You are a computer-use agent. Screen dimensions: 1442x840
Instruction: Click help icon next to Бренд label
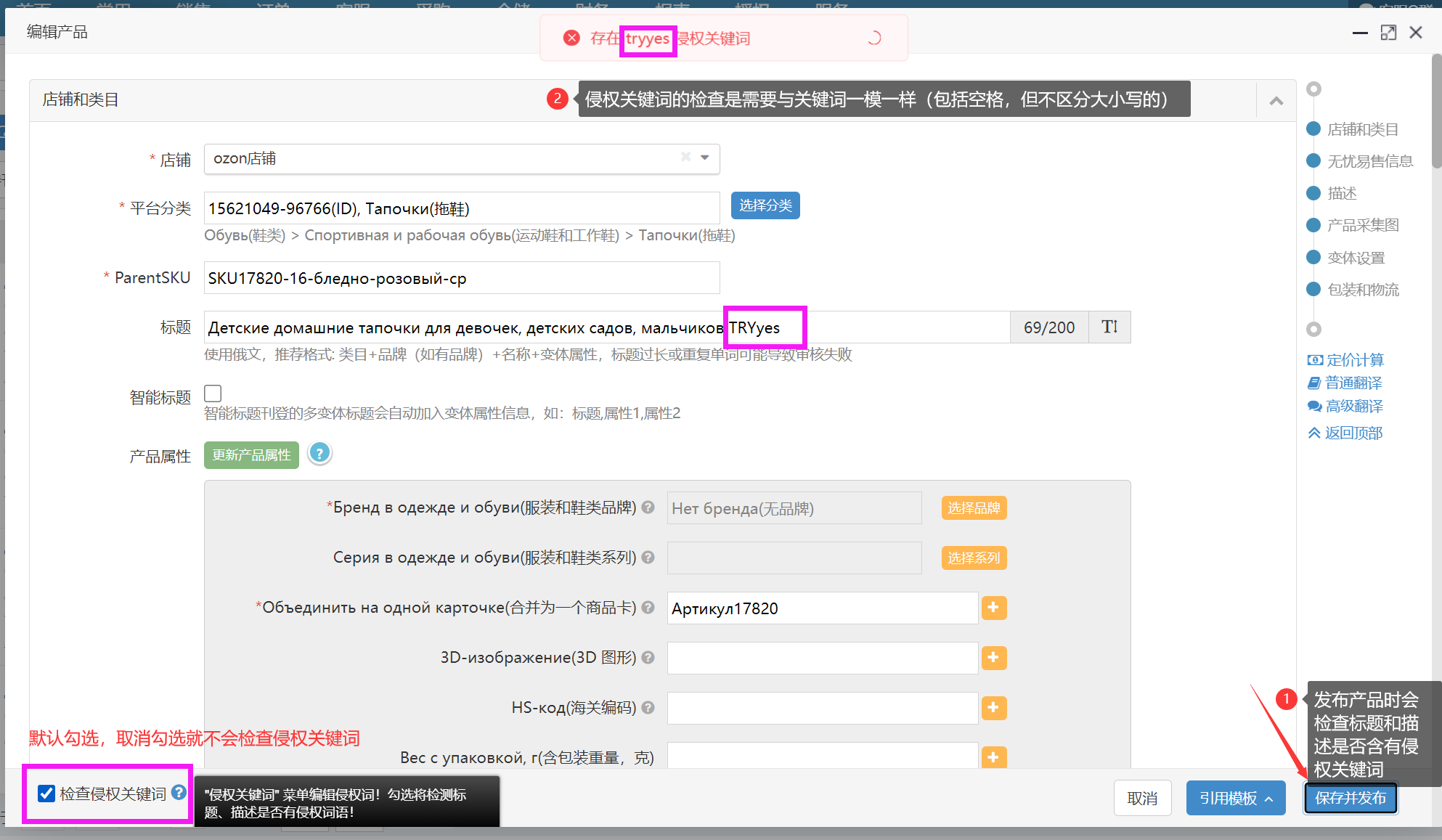point(648,507)
